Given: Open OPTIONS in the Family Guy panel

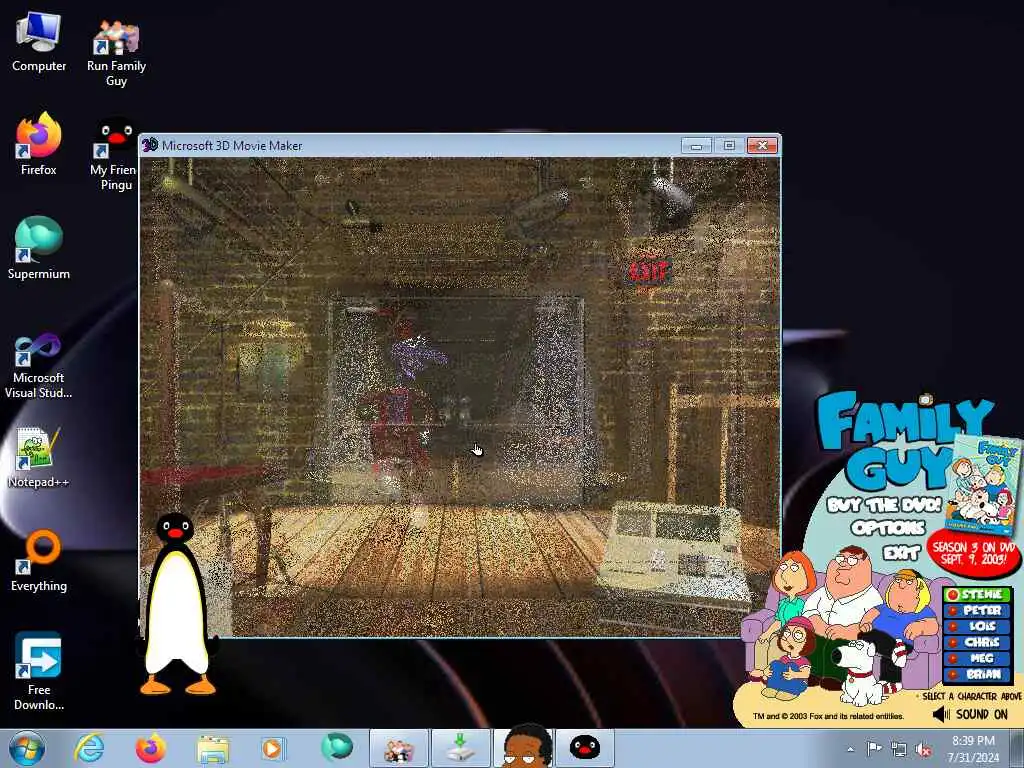Looking at the screenshot, I should coord(888,528).
